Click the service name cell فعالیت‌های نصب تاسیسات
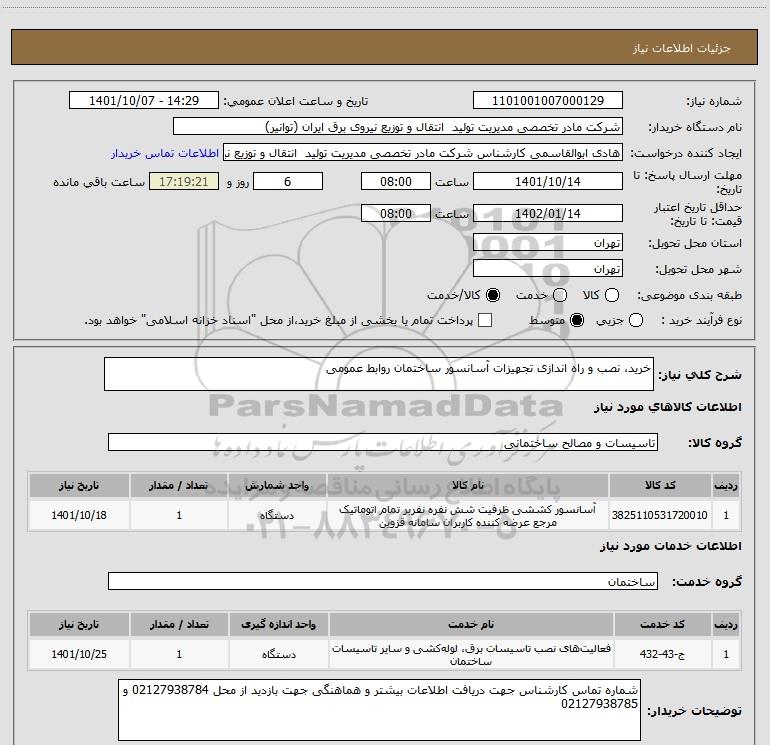This screenshot has width=770, height=745. 471,654
